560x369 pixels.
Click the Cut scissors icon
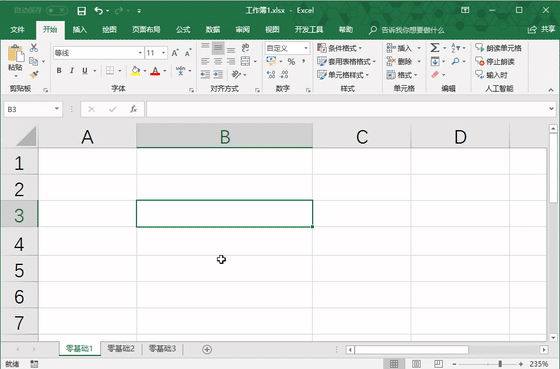pos(34,48)
